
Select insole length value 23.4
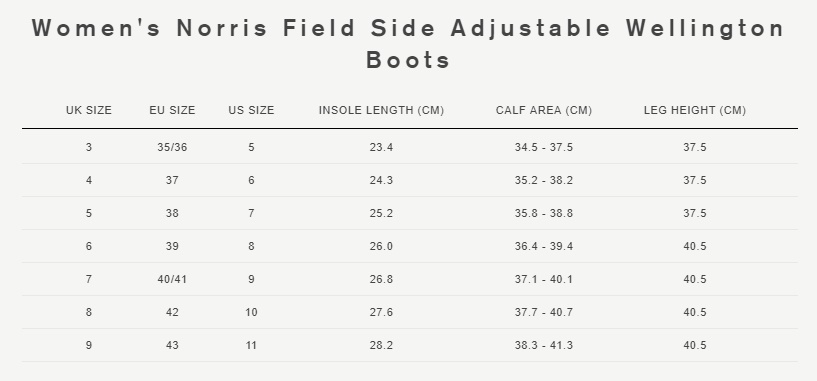point(381,148)
